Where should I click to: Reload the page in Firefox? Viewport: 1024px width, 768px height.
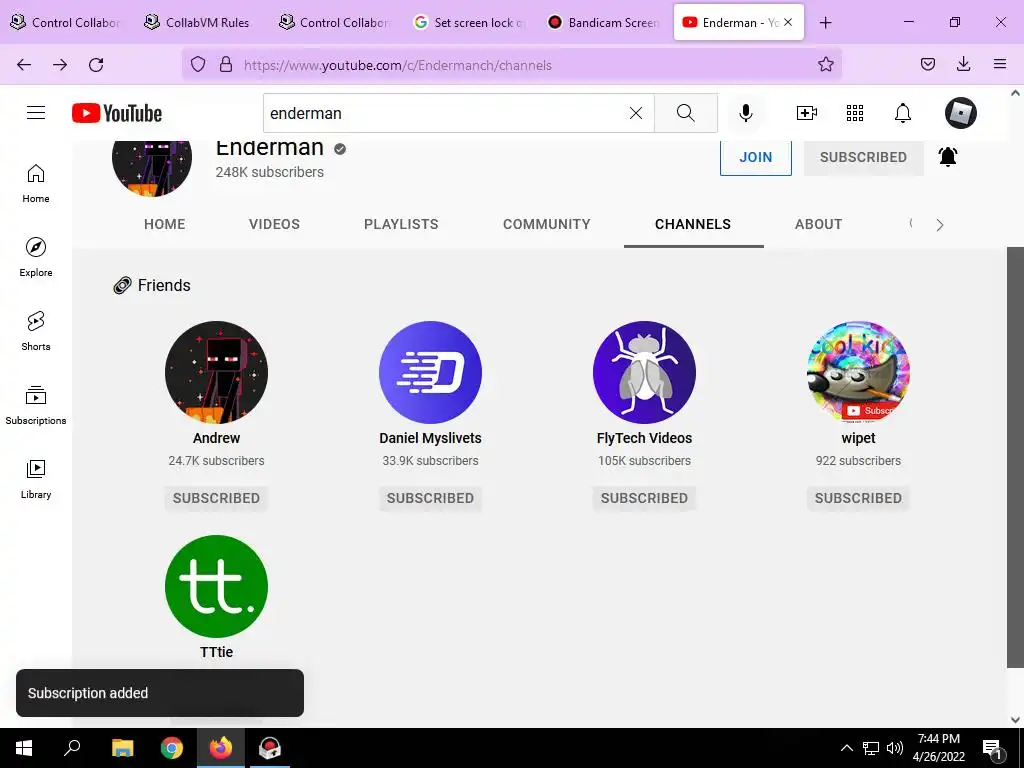[96, 65]
